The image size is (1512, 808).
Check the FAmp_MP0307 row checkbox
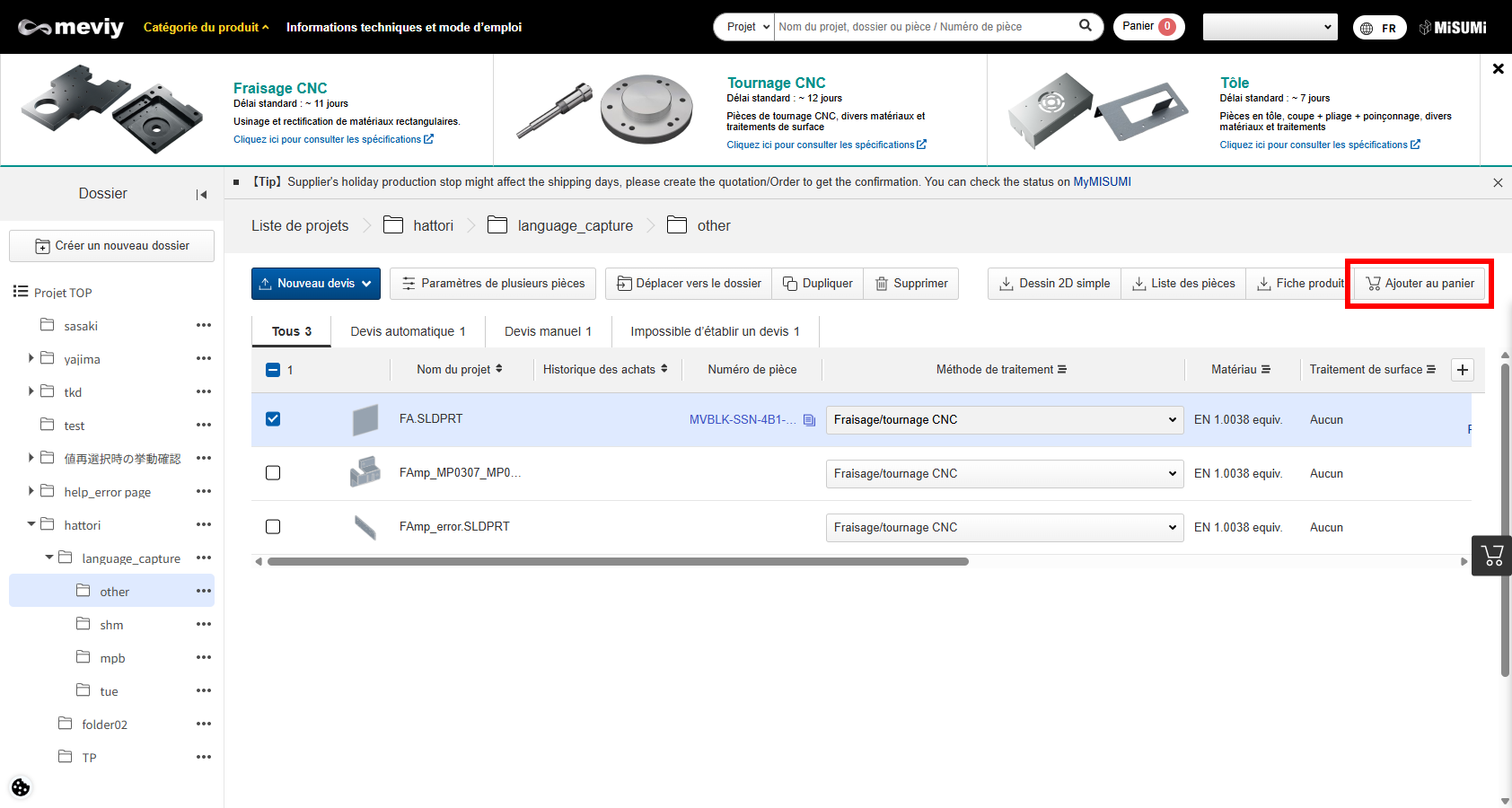pos(273,473)
